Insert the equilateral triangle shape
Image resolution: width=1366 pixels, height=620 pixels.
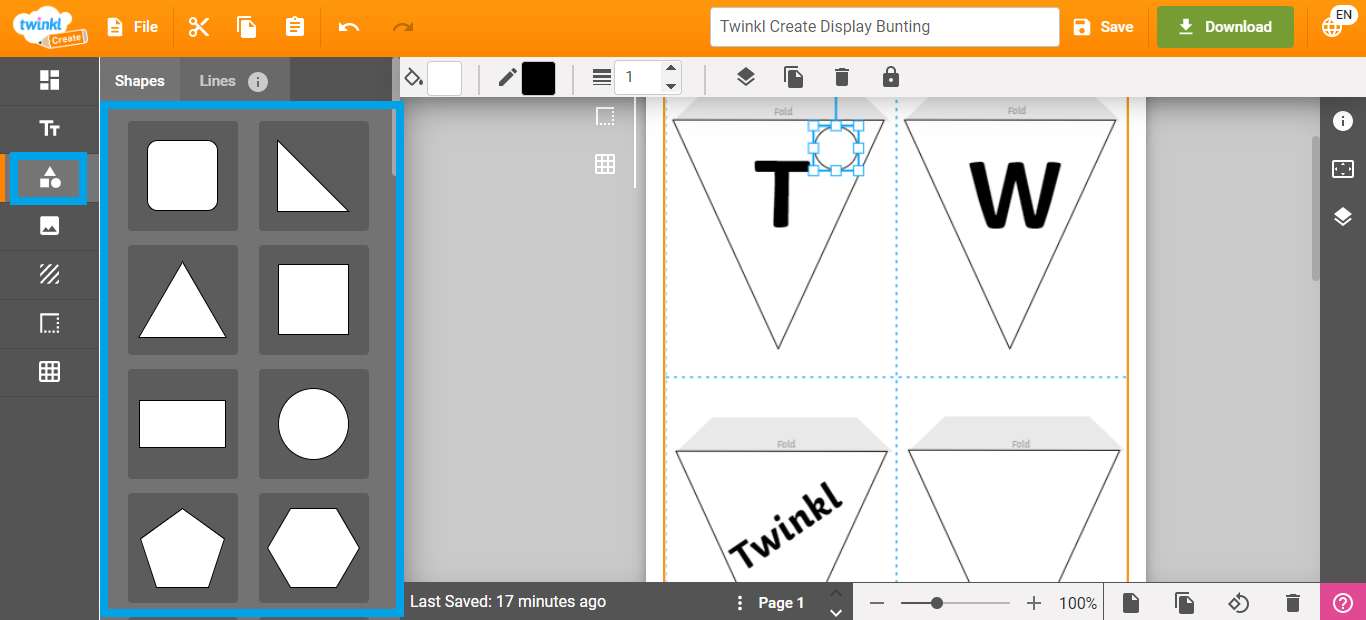[x=183, y=300]
